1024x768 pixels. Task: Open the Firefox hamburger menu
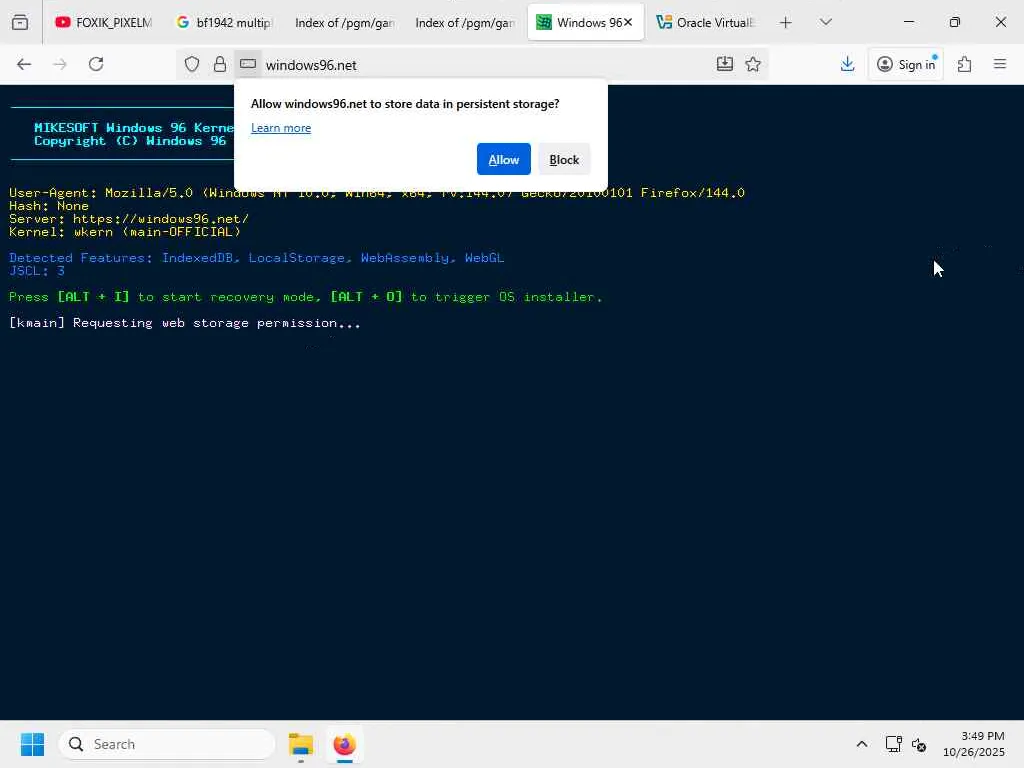1000,64
